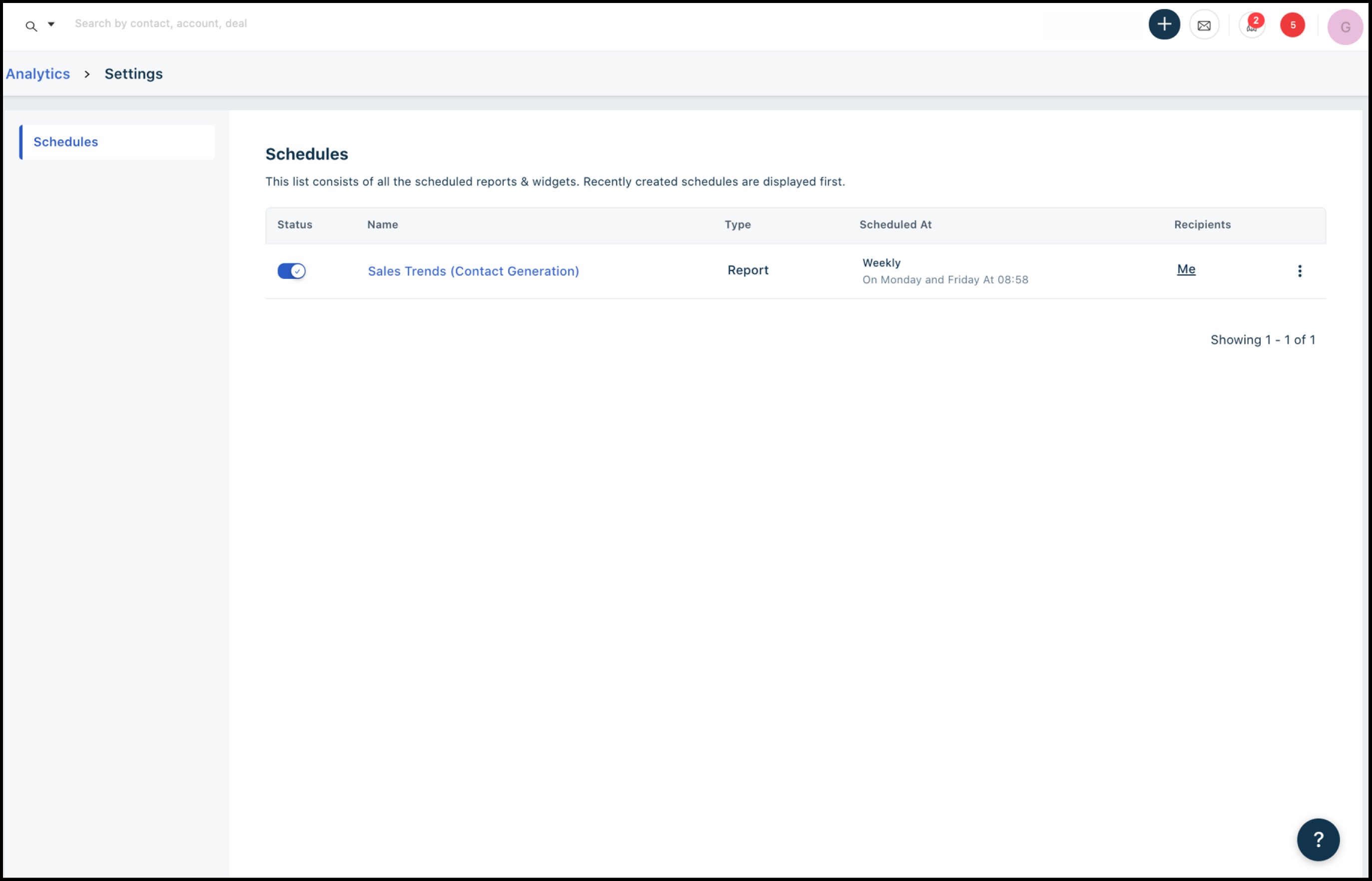Screen dimensions: 1372x881
Task: Click the Recipients column header
Action: tap(1202, 225)
